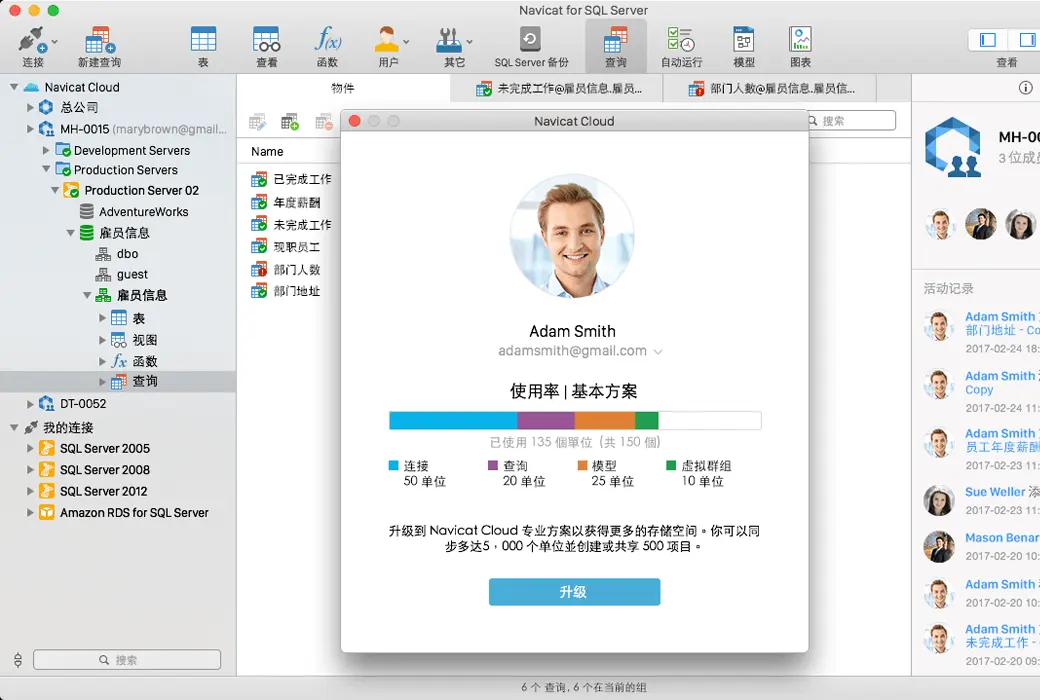This screenshot has width=1040, height=700.
Task: Select the 年度薪酬 query item
Action: [x=285, y=202]
